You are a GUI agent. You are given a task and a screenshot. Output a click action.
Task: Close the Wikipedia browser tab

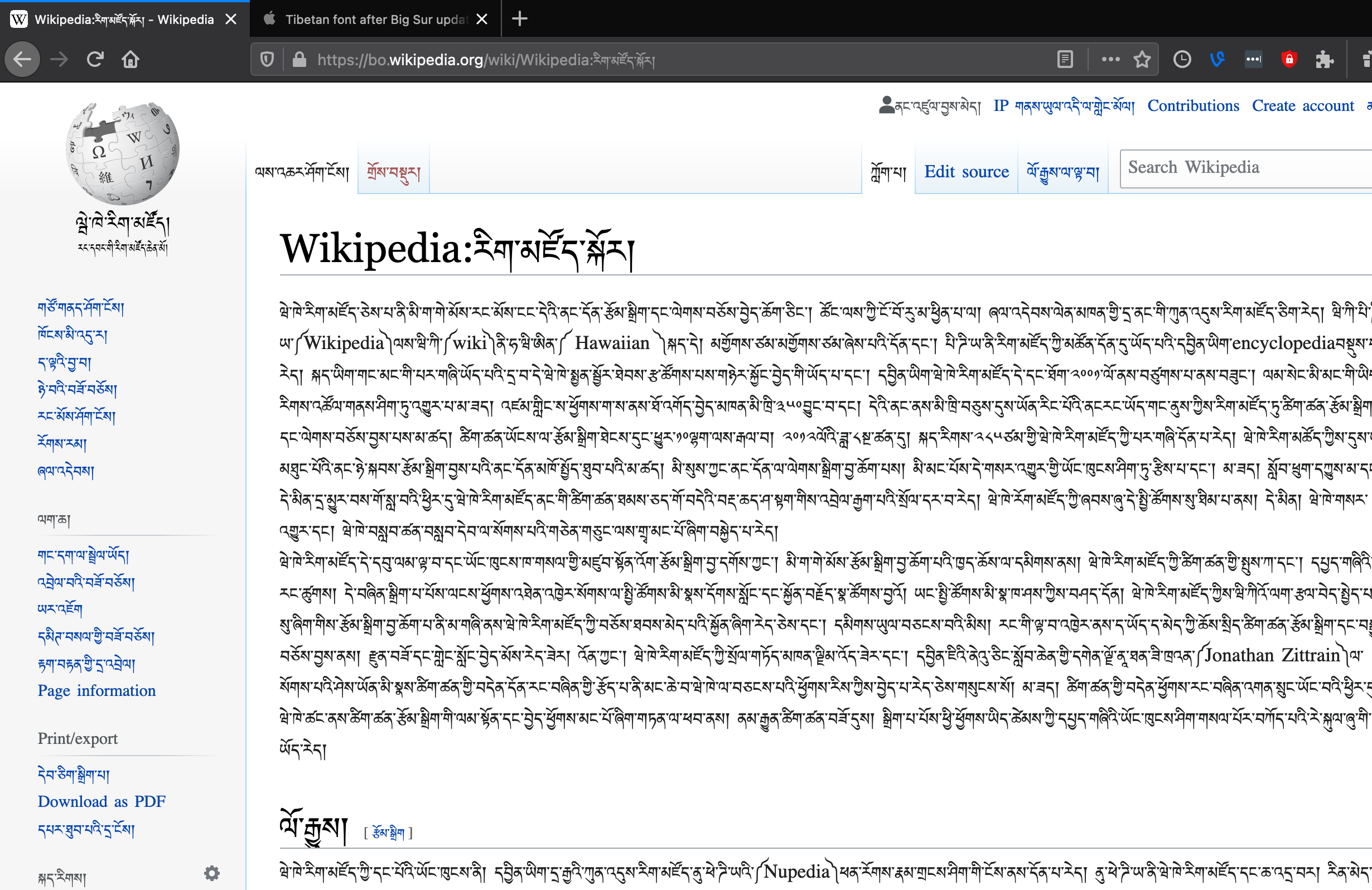tap(231, 20)
